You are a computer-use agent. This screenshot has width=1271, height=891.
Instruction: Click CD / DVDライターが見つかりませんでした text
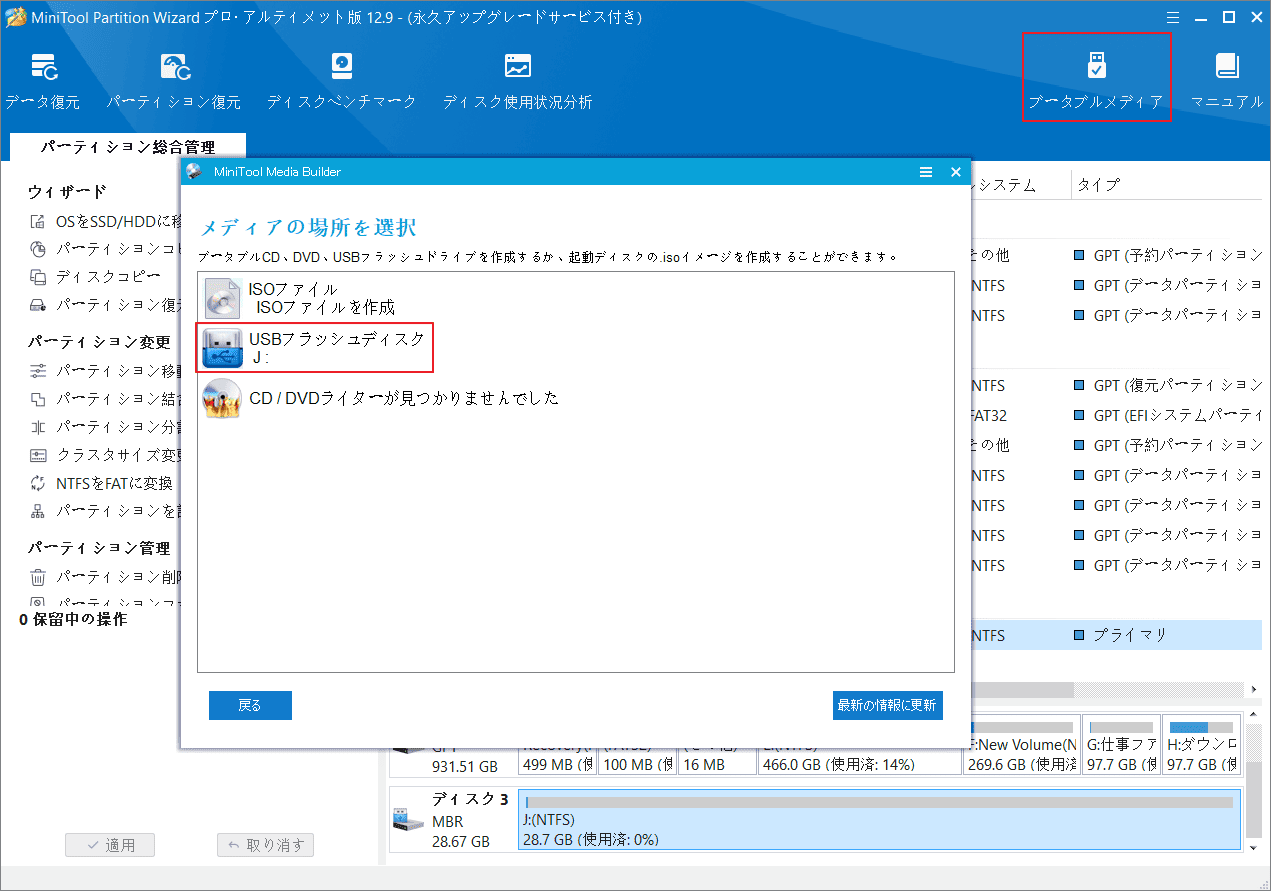coord(404,398)
